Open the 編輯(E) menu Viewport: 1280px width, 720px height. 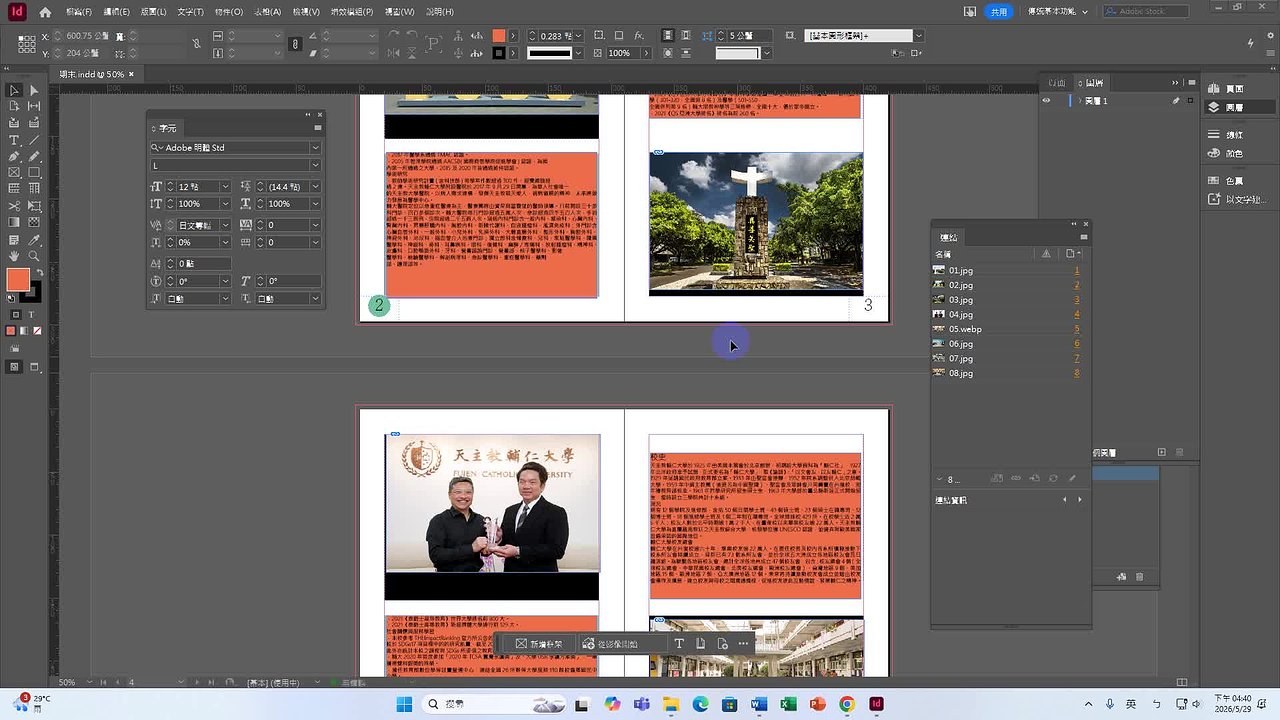click(116, 12)
